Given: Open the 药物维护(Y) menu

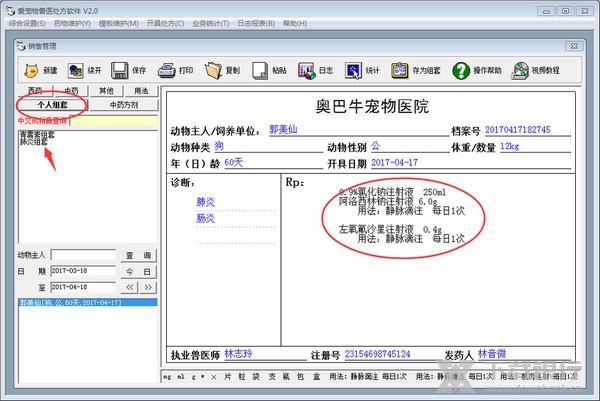Looking at the screenshot, I should pos(72,23).
